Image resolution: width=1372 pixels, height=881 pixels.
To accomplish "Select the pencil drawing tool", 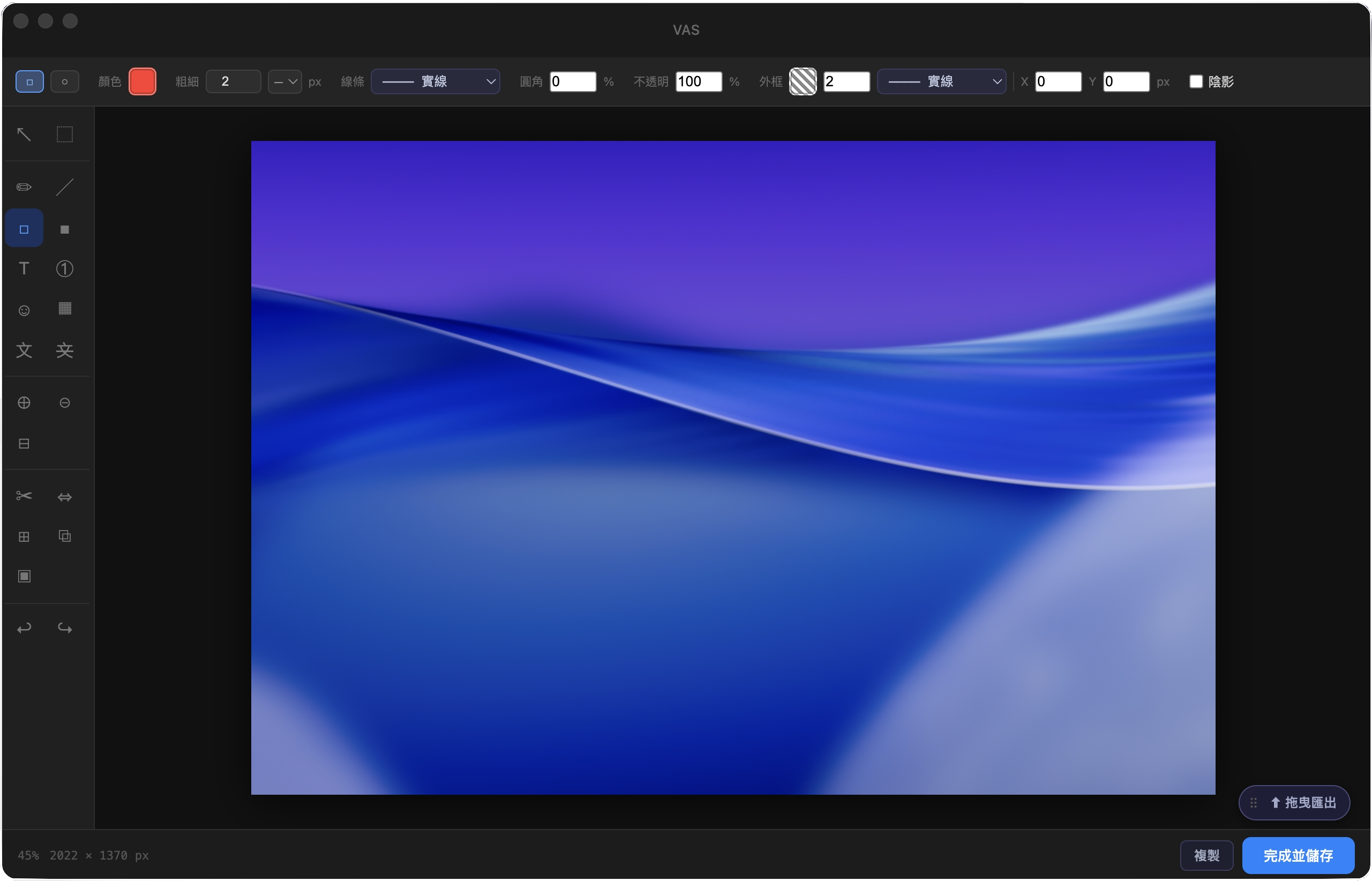I will click(x=24, y=187).
